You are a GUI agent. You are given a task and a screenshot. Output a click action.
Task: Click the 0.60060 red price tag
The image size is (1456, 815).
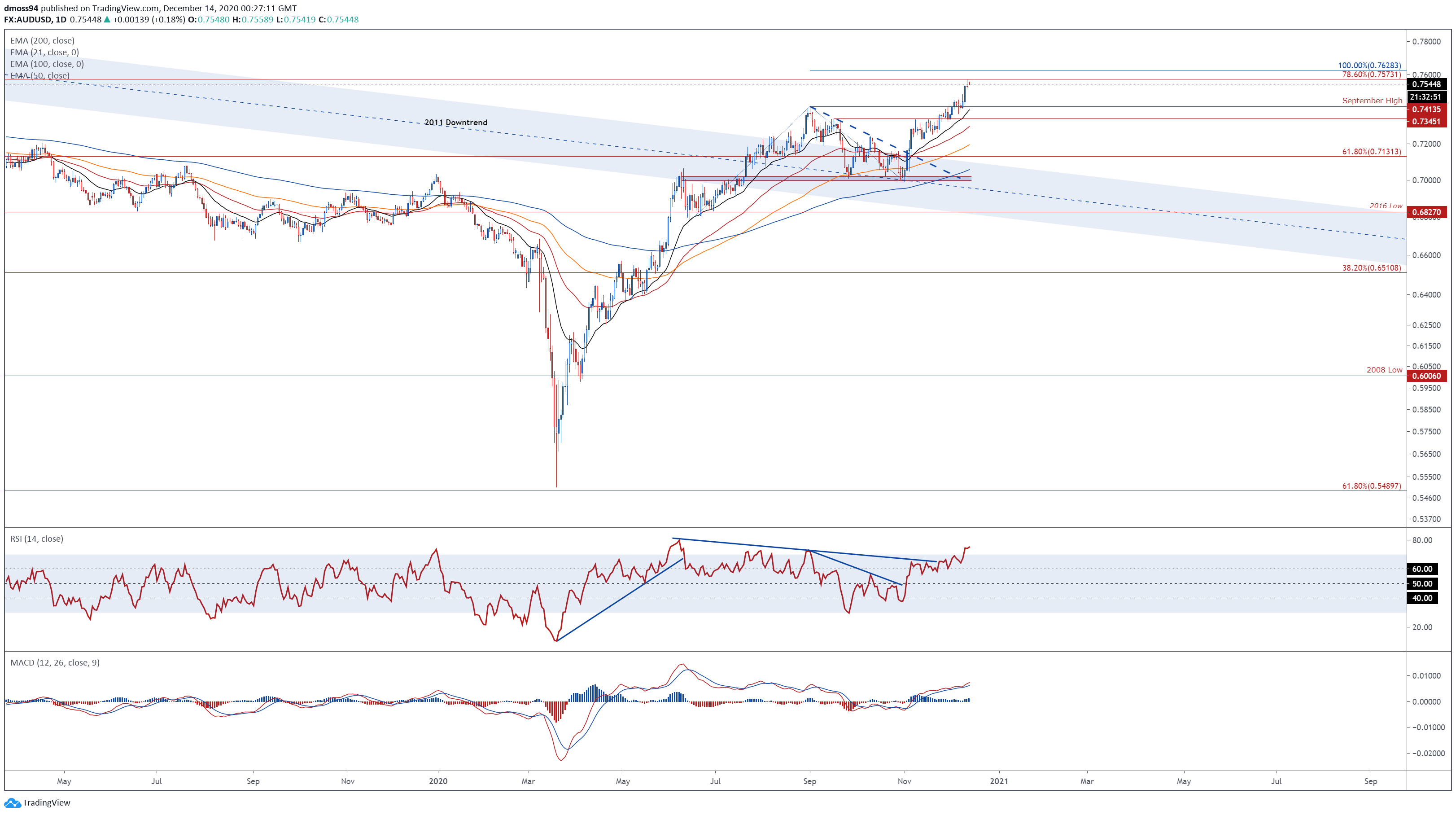1426,376
